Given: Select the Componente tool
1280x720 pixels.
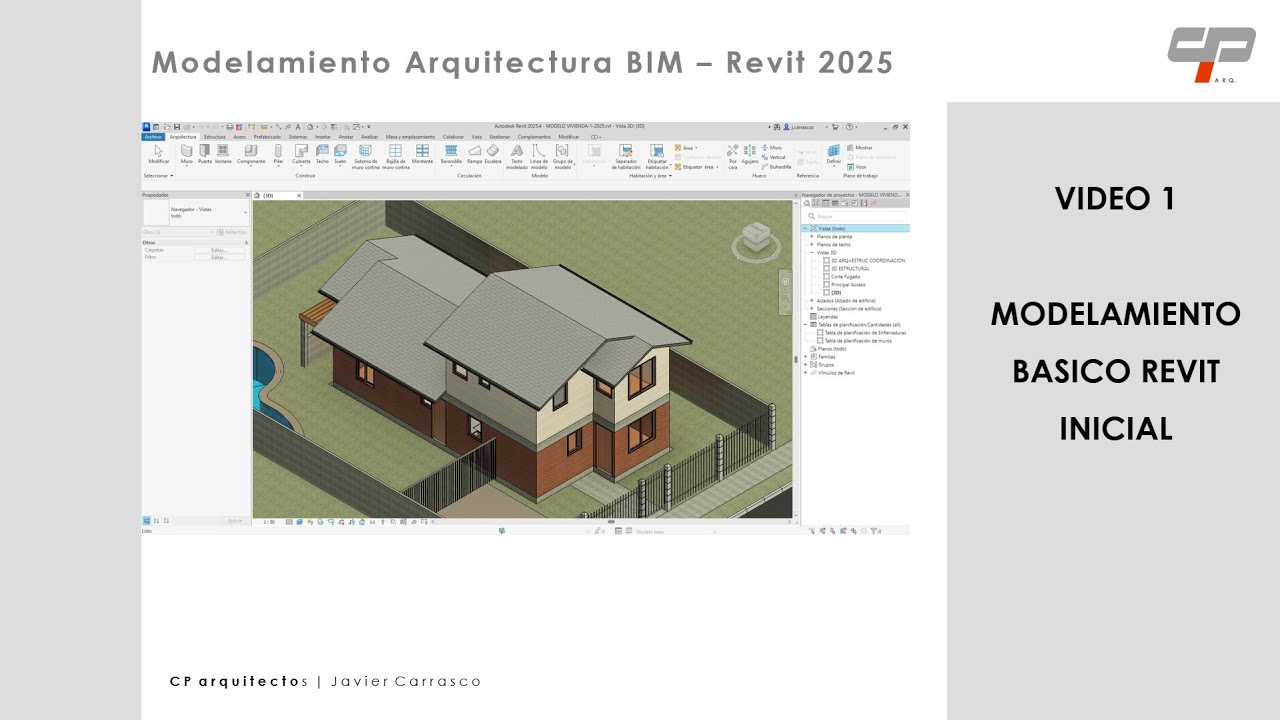Looking at the screenshot, I should pyautogui.click(x=251, y=153).
